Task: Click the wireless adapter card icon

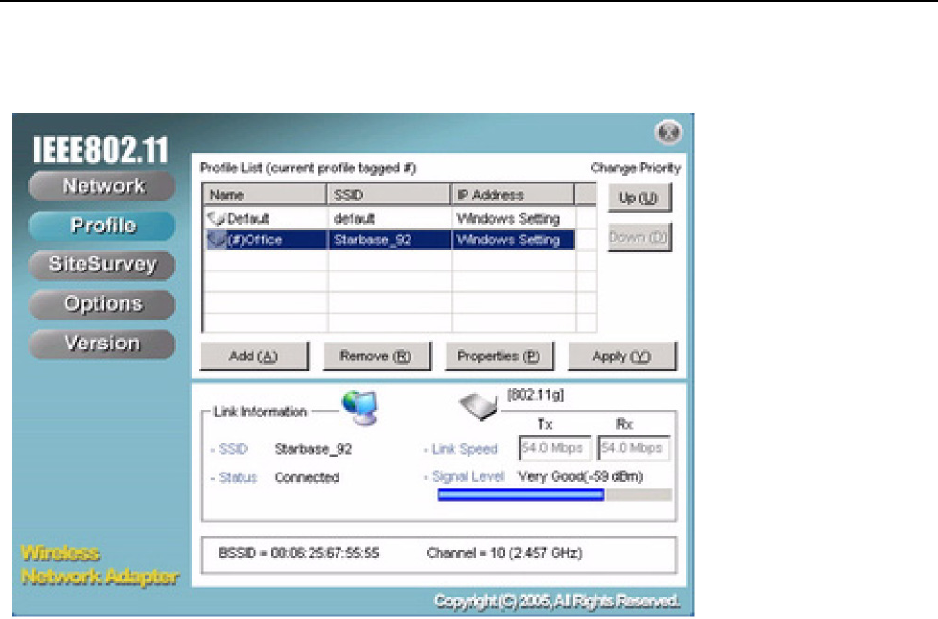Action: [479, 407]
